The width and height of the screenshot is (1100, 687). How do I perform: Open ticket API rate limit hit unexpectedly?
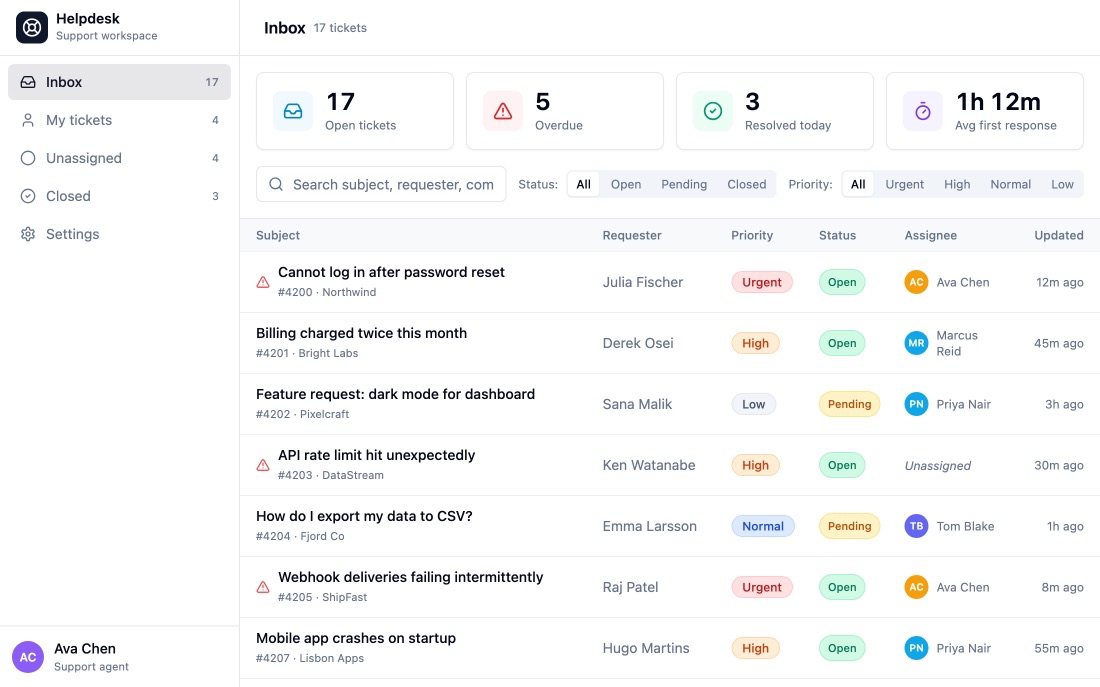click(x=376, y=455)
